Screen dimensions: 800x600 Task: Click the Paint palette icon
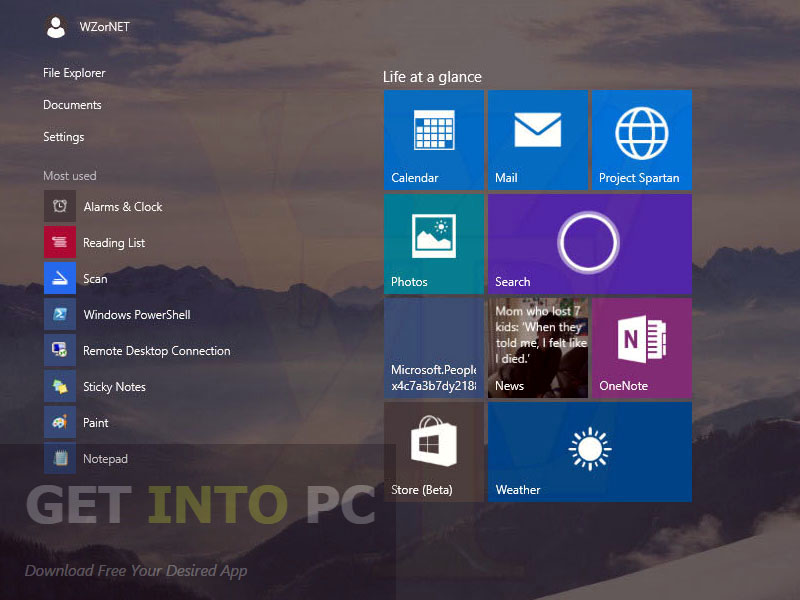click(x=60, y=422)
